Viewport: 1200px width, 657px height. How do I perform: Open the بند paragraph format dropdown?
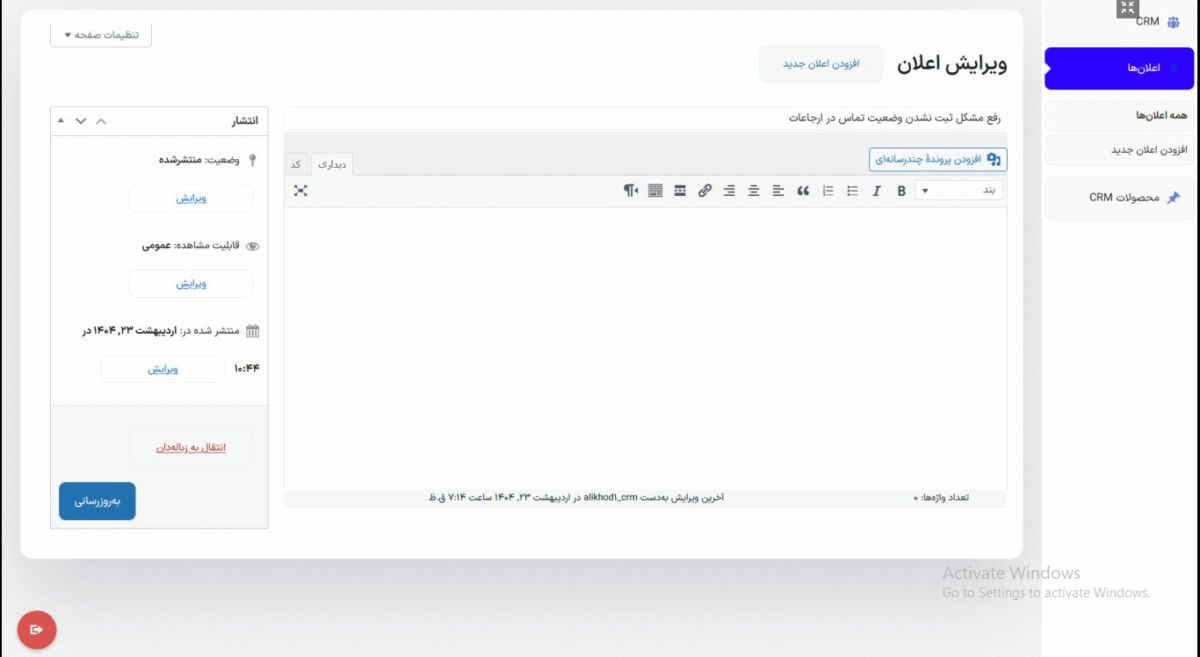pos(960,191)
